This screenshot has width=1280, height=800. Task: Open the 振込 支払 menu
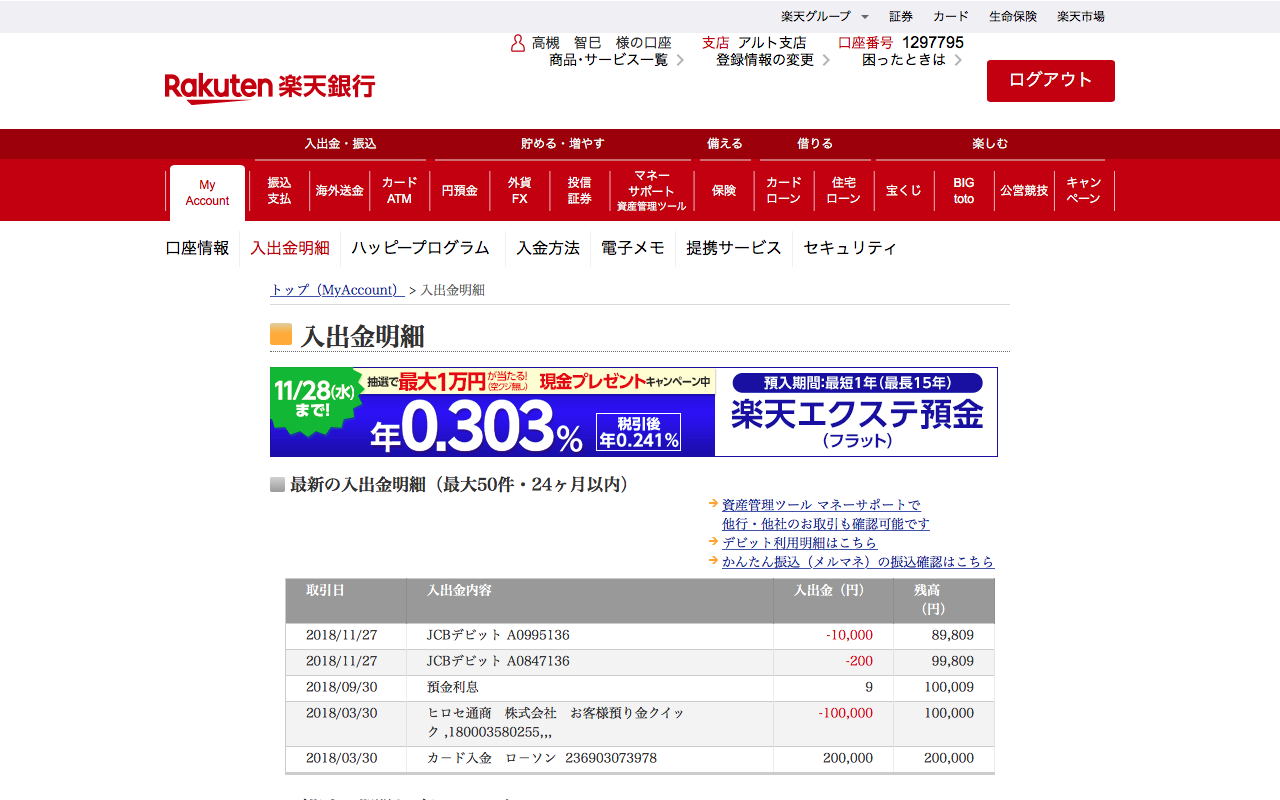[x=279, y=191]
